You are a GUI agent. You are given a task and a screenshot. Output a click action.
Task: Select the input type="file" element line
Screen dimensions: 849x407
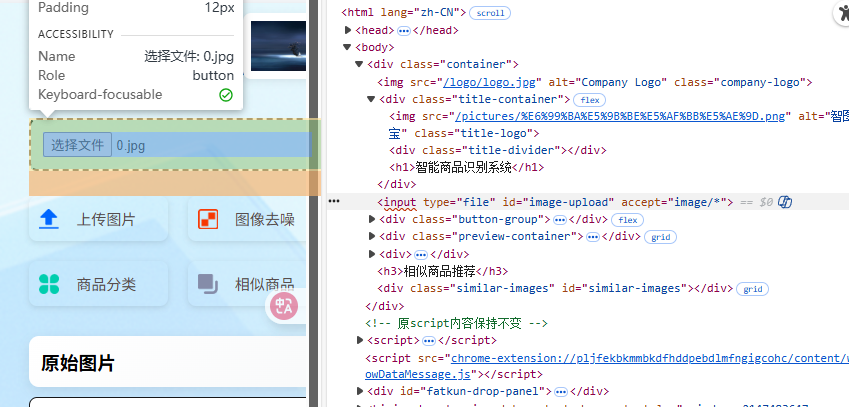pos(556,202)
